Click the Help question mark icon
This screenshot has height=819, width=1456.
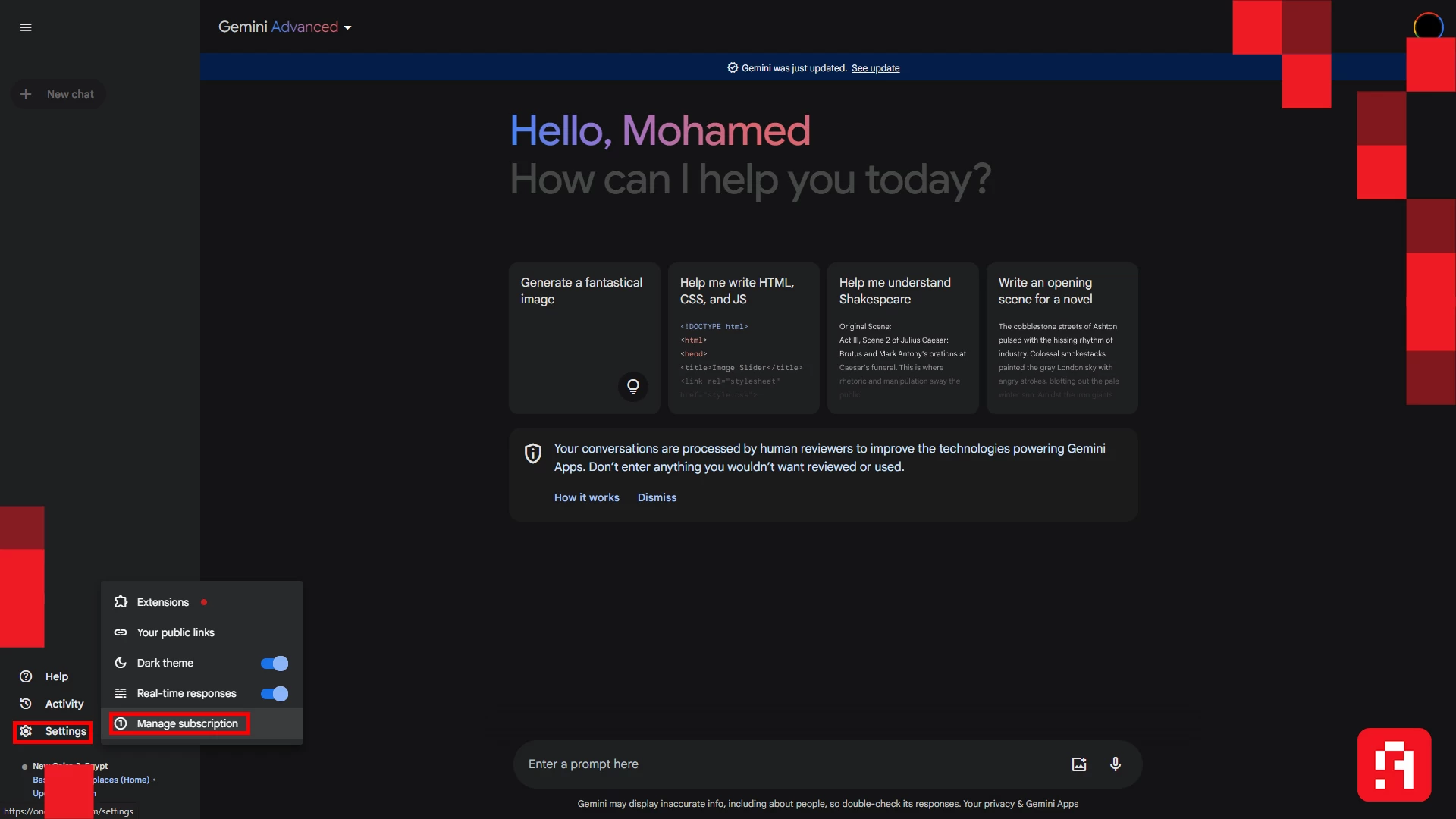[26, 676]
